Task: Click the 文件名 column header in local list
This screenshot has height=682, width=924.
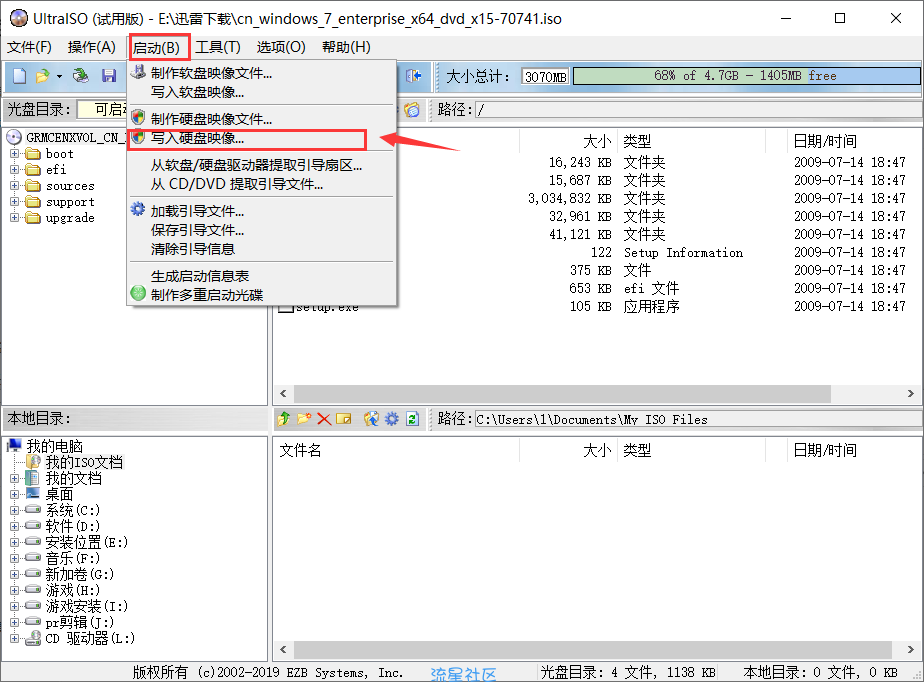Action: [x=397, y=450]
